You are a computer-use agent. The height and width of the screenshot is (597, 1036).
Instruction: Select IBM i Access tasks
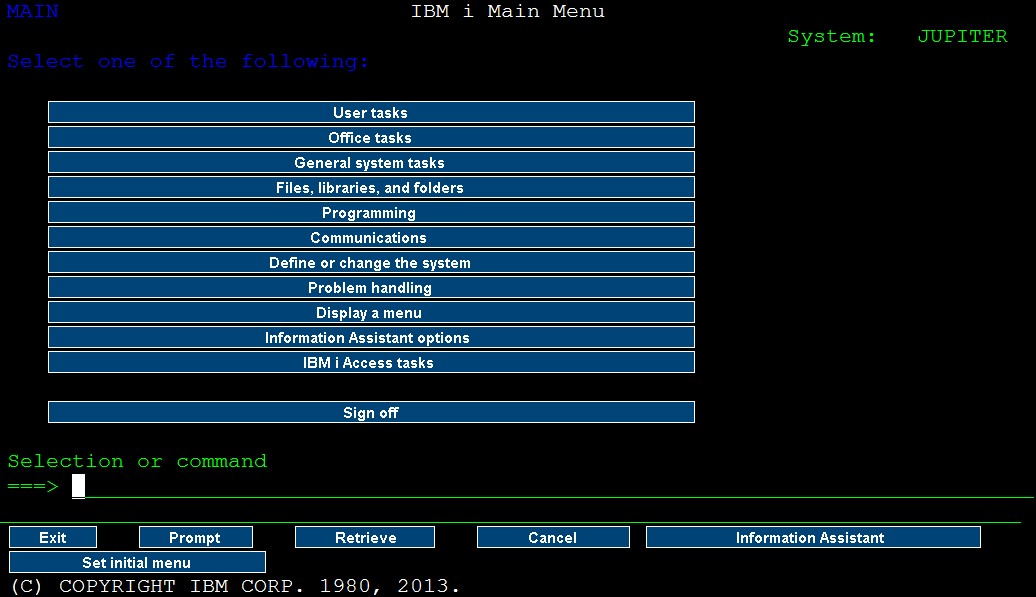[x=370, y=362]
